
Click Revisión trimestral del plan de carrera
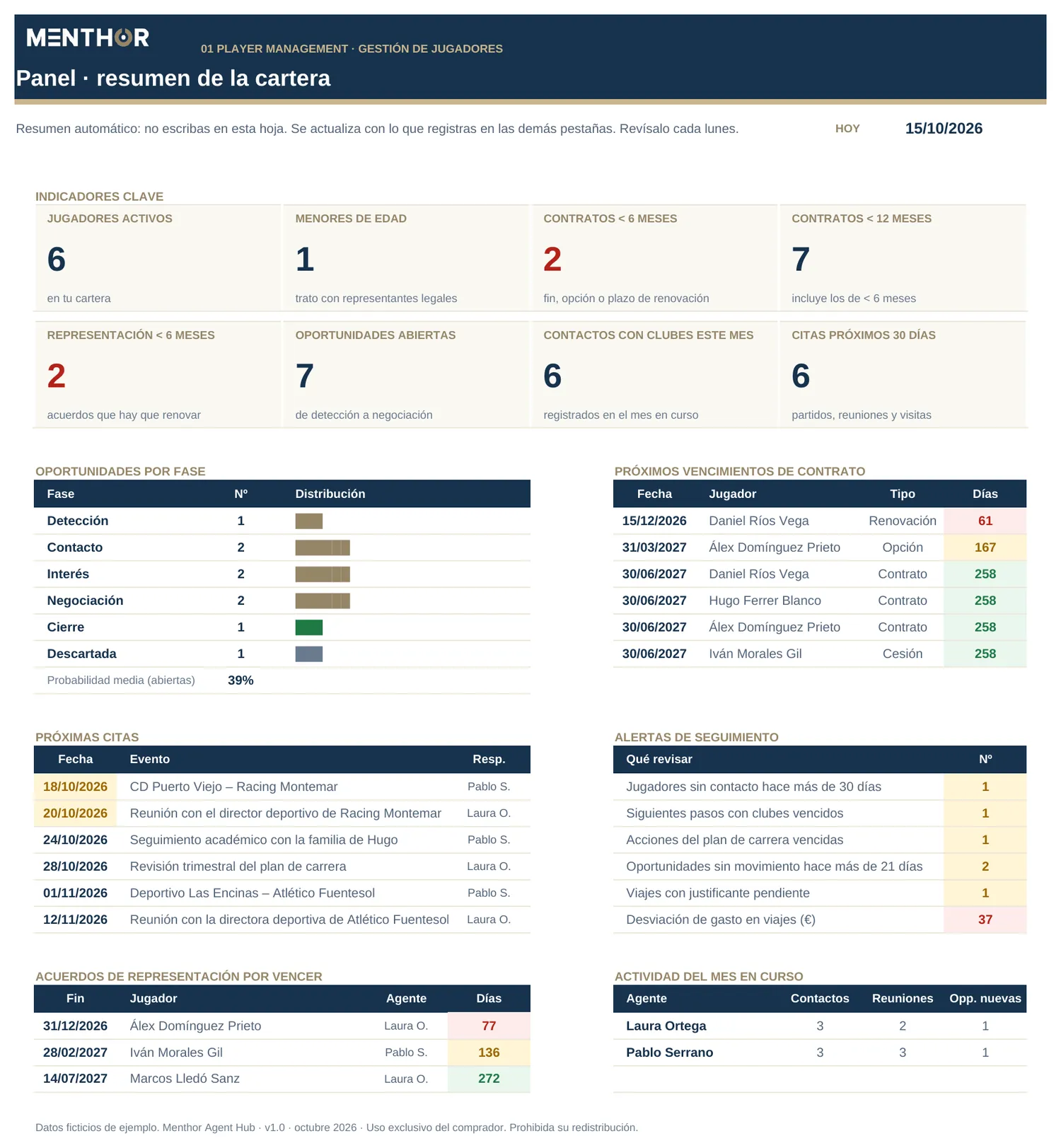tap(238, 866)
